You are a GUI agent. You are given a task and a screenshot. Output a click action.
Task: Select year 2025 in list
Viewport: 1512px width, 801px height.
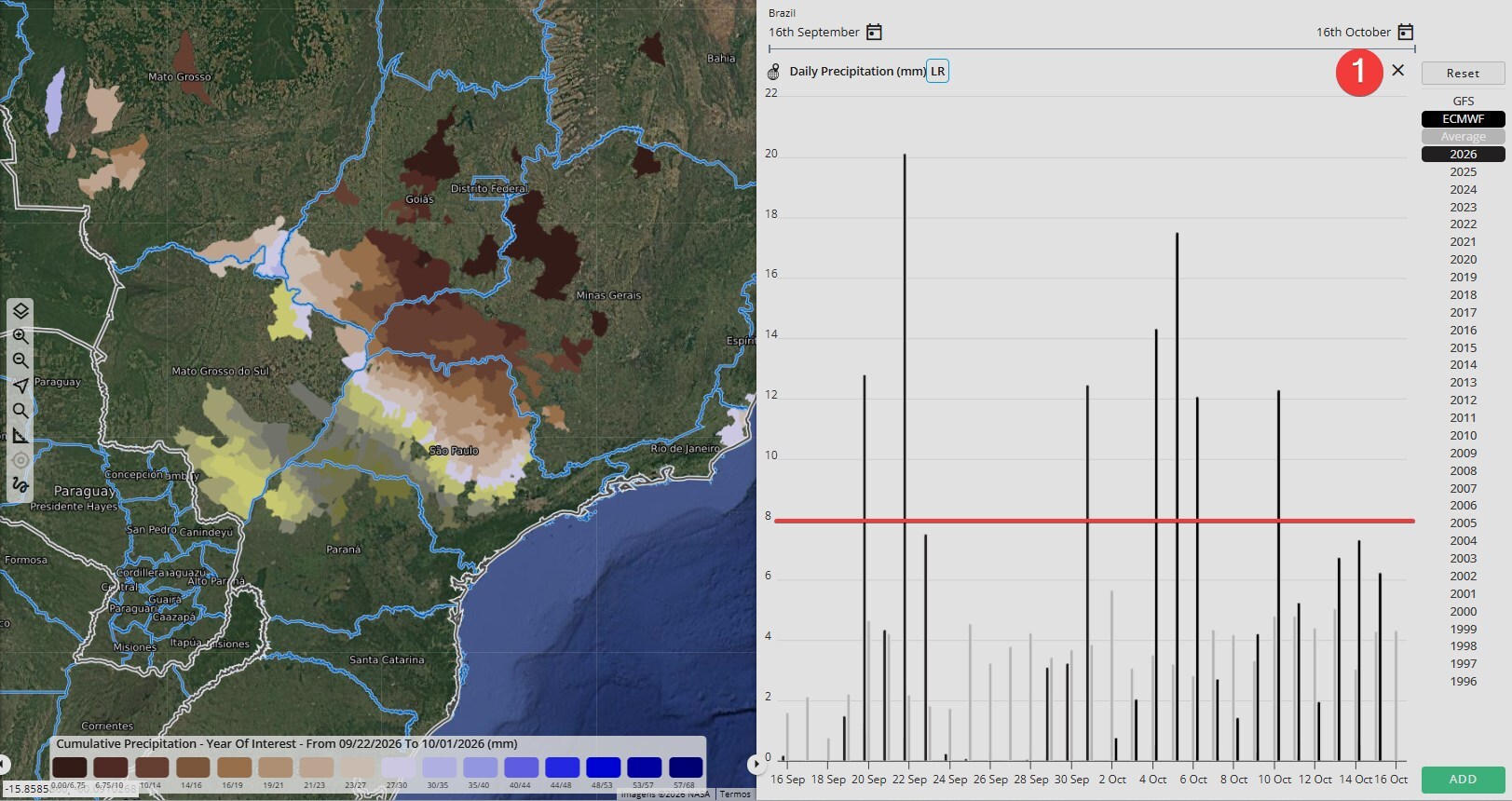1463,171
